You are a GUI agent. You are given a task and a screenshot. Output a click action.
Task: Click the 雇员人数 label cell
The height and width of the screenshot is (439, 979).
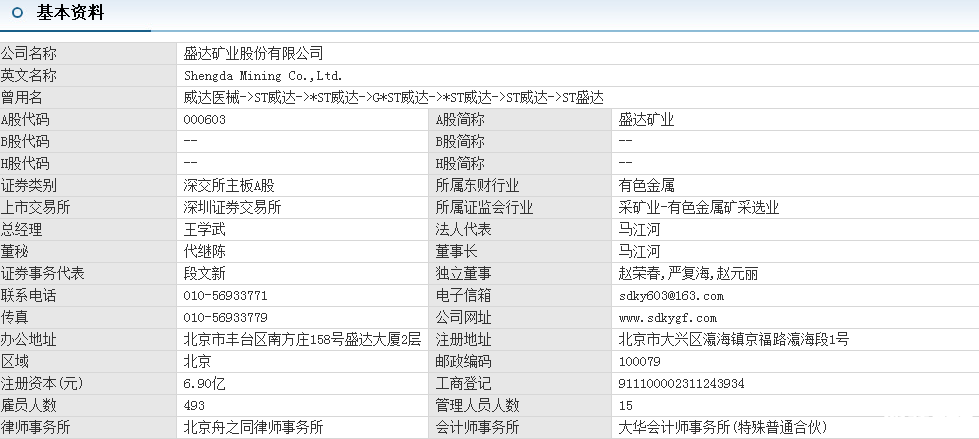pos(89,405)
